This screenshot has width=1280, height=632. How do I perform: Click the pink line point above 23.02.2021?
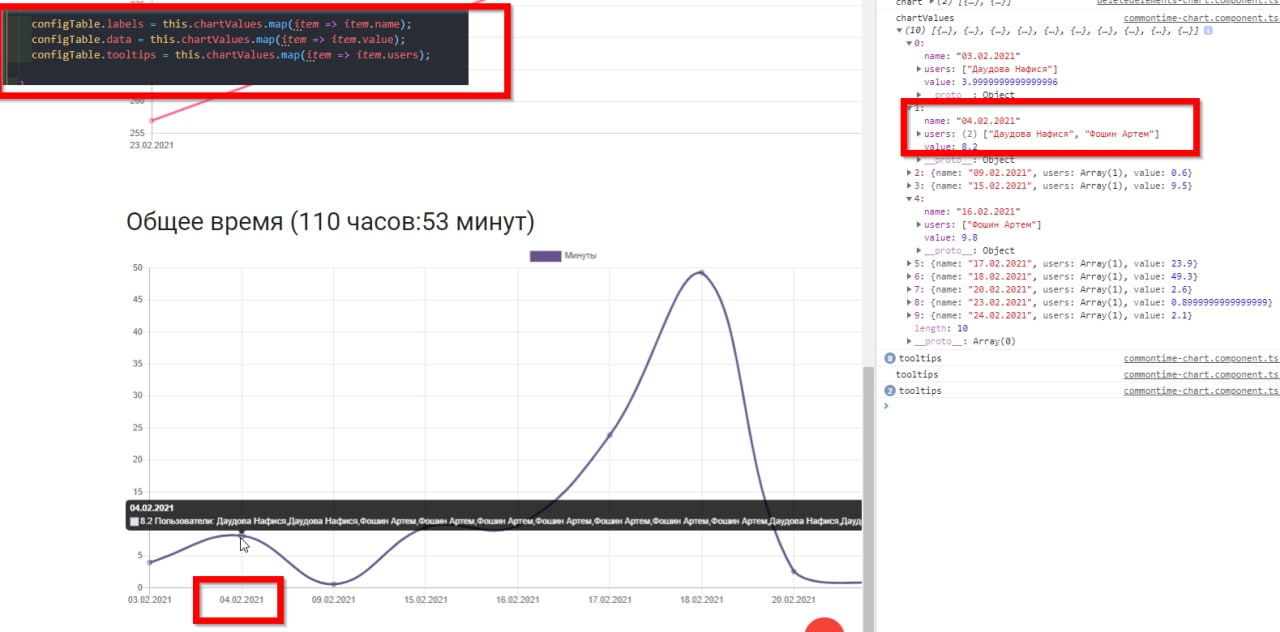click(150, 121)
